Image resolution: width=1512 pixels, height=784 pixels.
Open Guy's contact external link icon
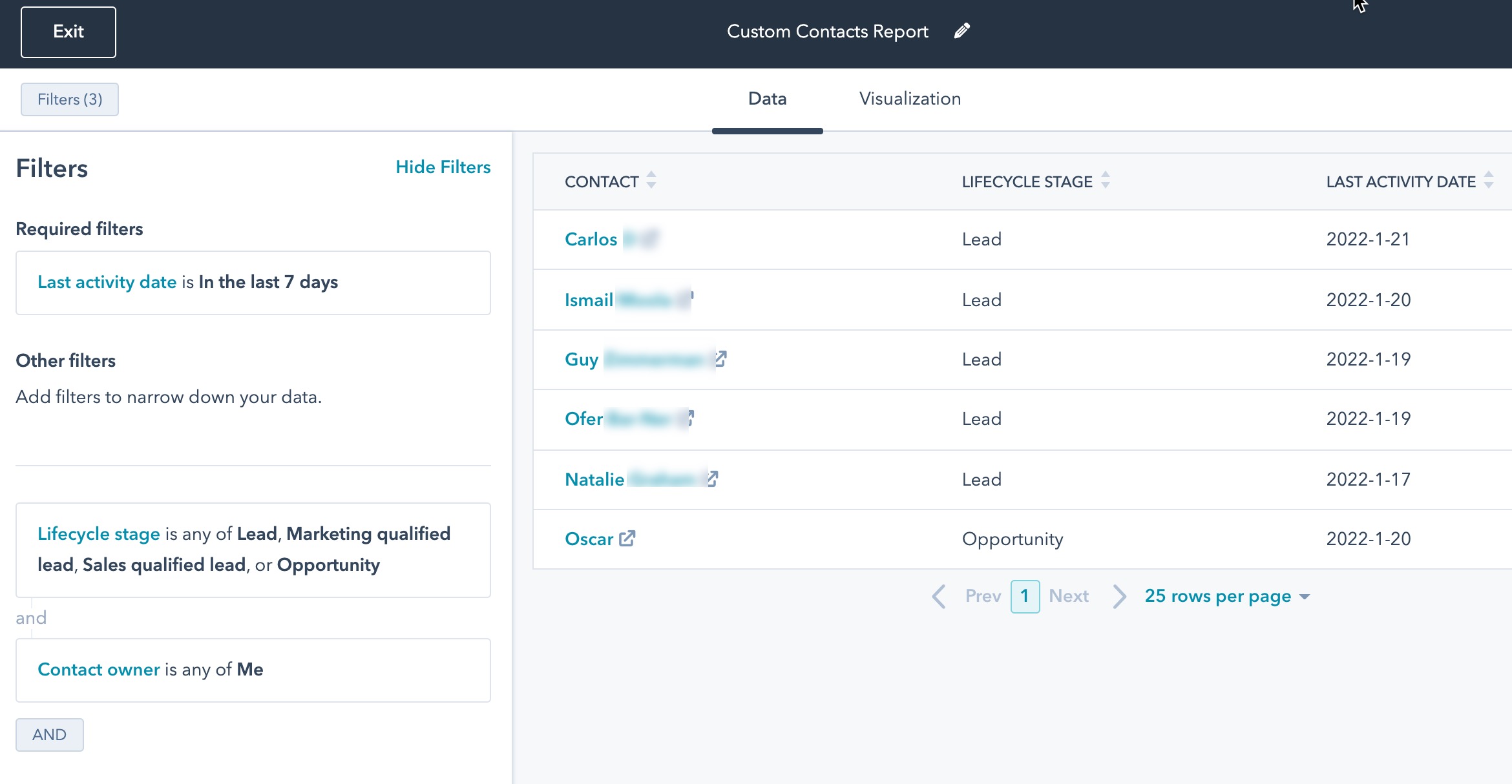[x=720, y=358]
